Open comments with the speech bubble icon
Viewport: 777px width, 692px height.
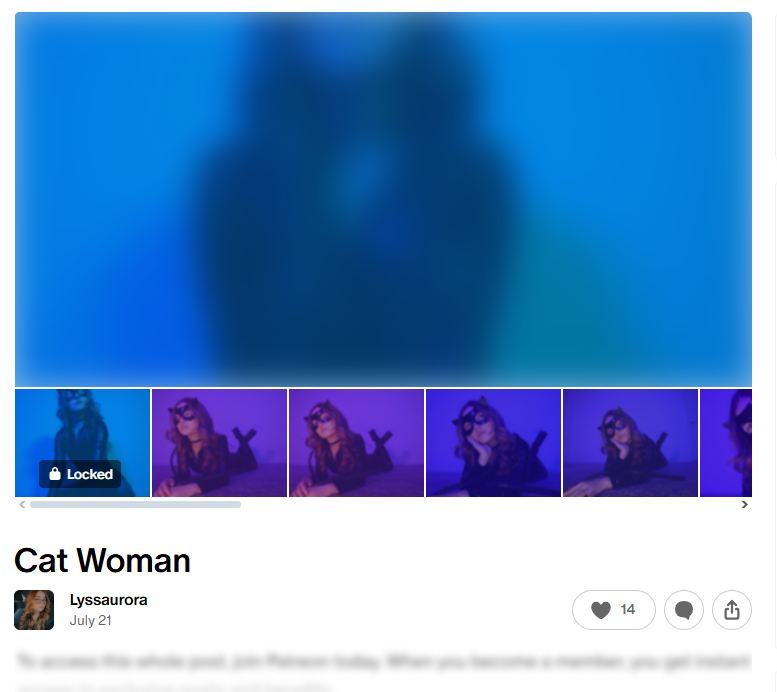pos(684,610)
